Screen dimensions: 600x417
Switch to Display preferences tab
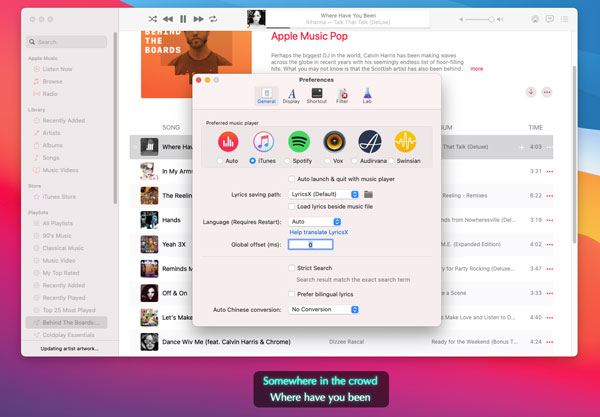click(x=291, y=96)
